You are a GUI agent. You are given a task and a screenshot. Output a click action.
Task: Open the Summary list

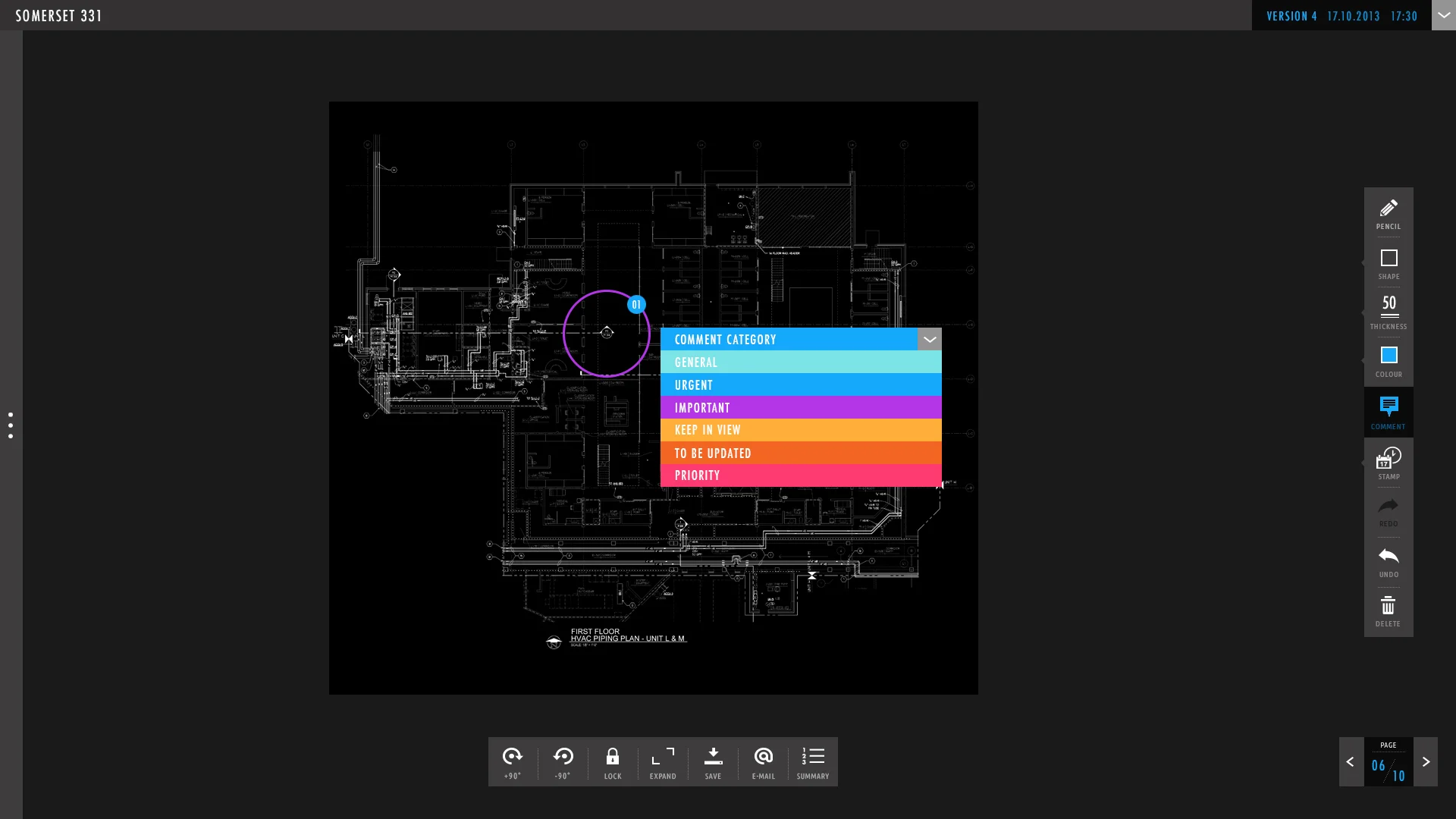click(813, 762)
